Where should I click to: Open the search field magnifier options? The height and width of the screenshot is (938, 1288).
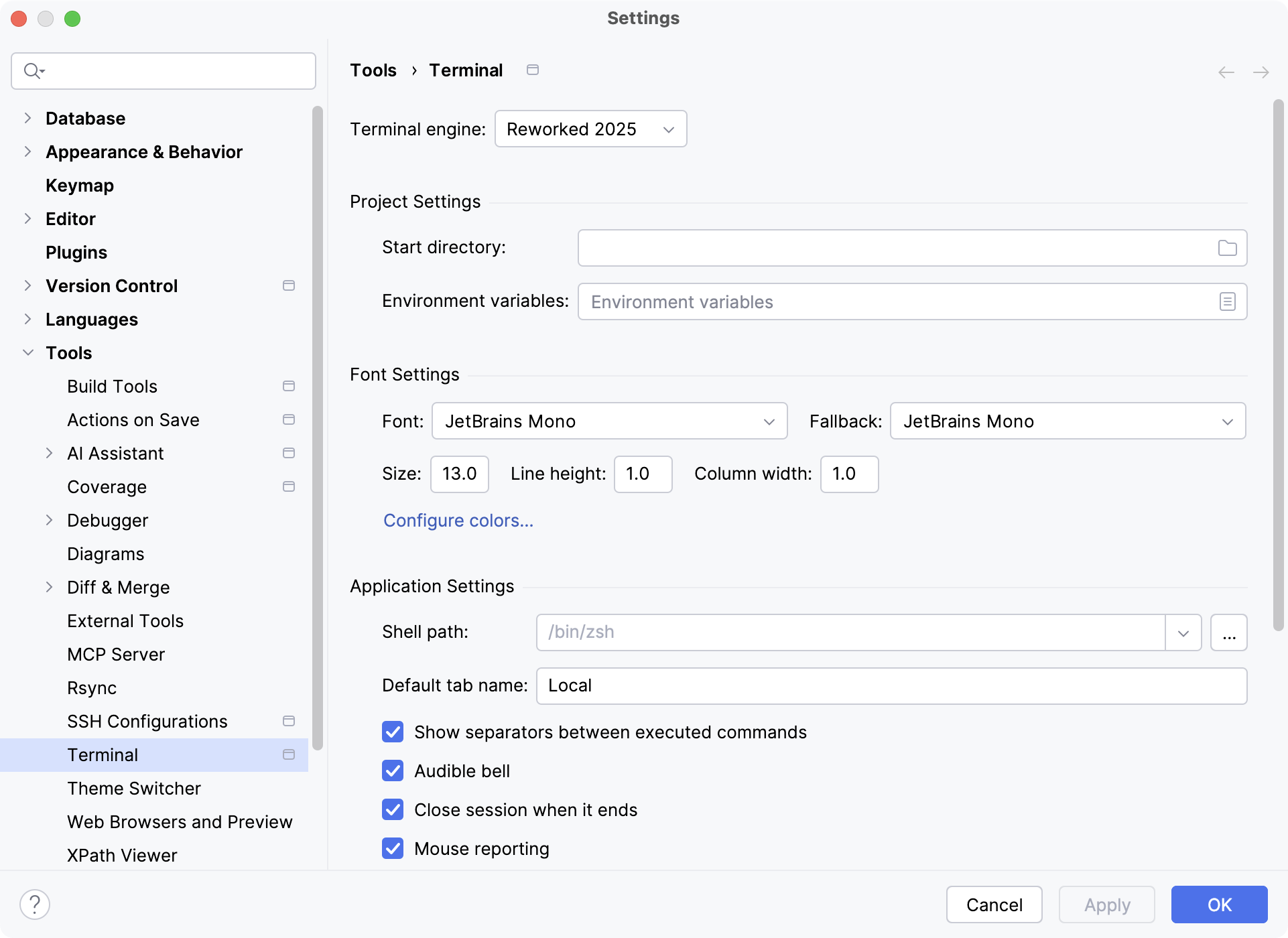tap(34, 70)
